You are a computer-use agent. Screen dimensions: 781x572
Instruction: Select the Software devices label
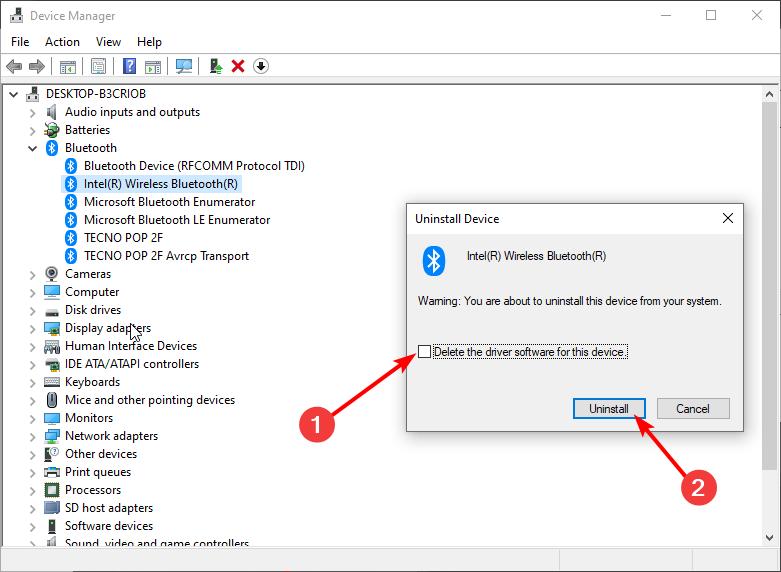point(109,526)
